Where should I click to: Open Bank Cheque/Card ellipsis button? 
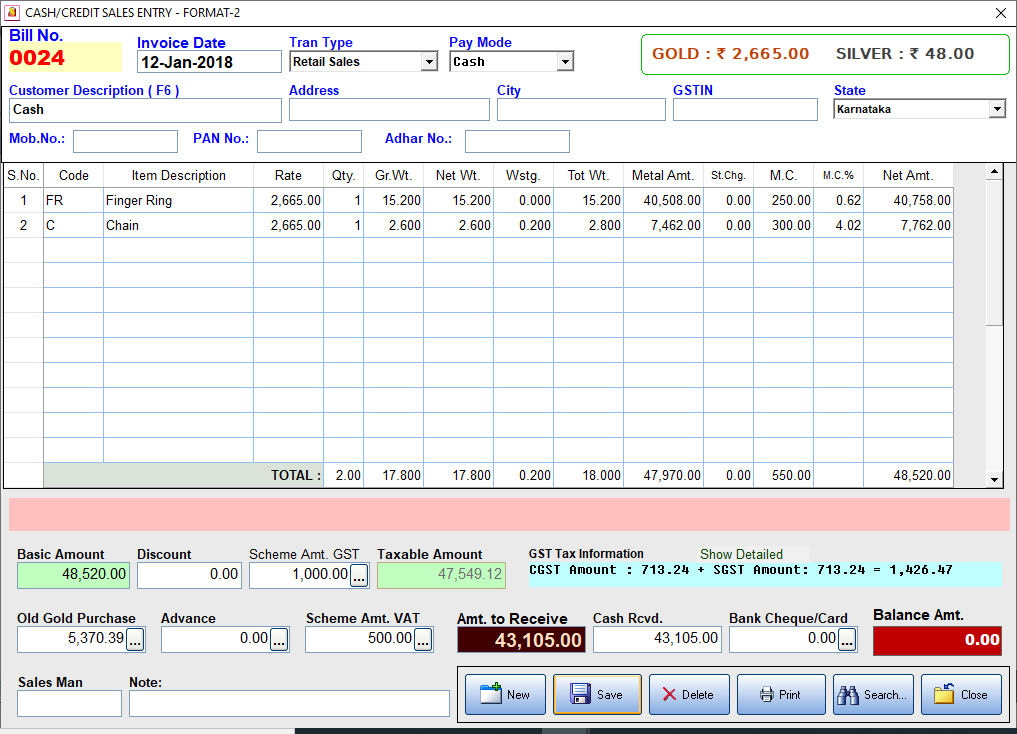click(847, 640)
